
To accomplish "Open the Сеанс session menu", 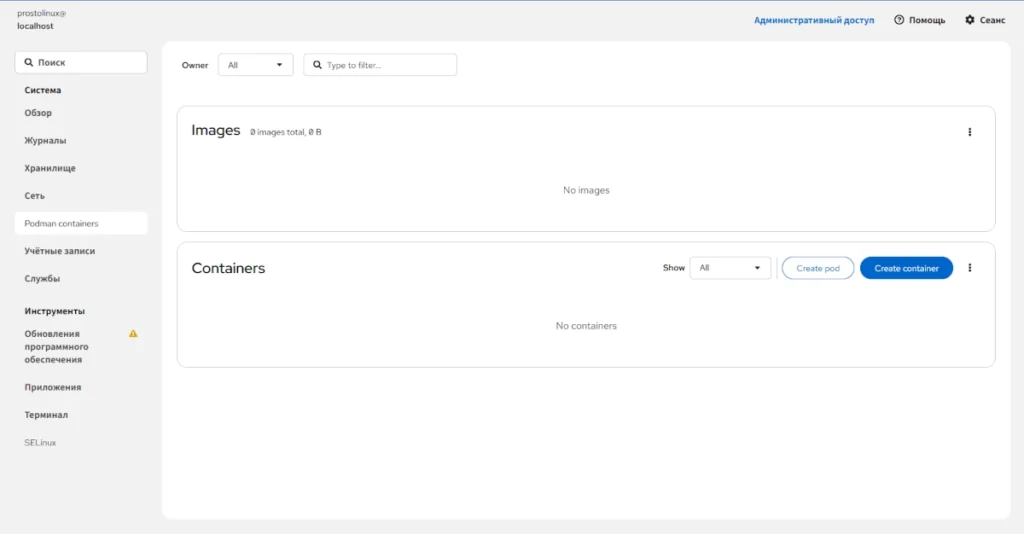I will 985,20.
